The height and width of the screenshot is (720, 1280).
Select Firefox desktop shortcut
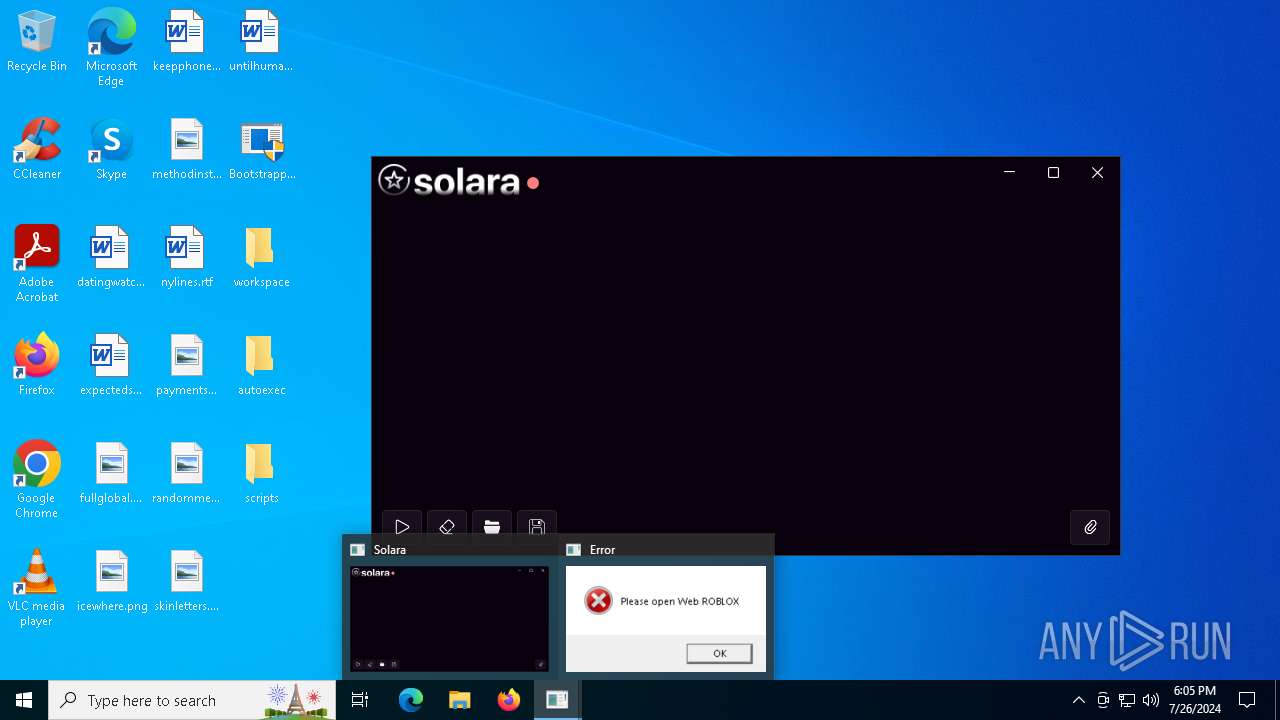coord(37,366)
